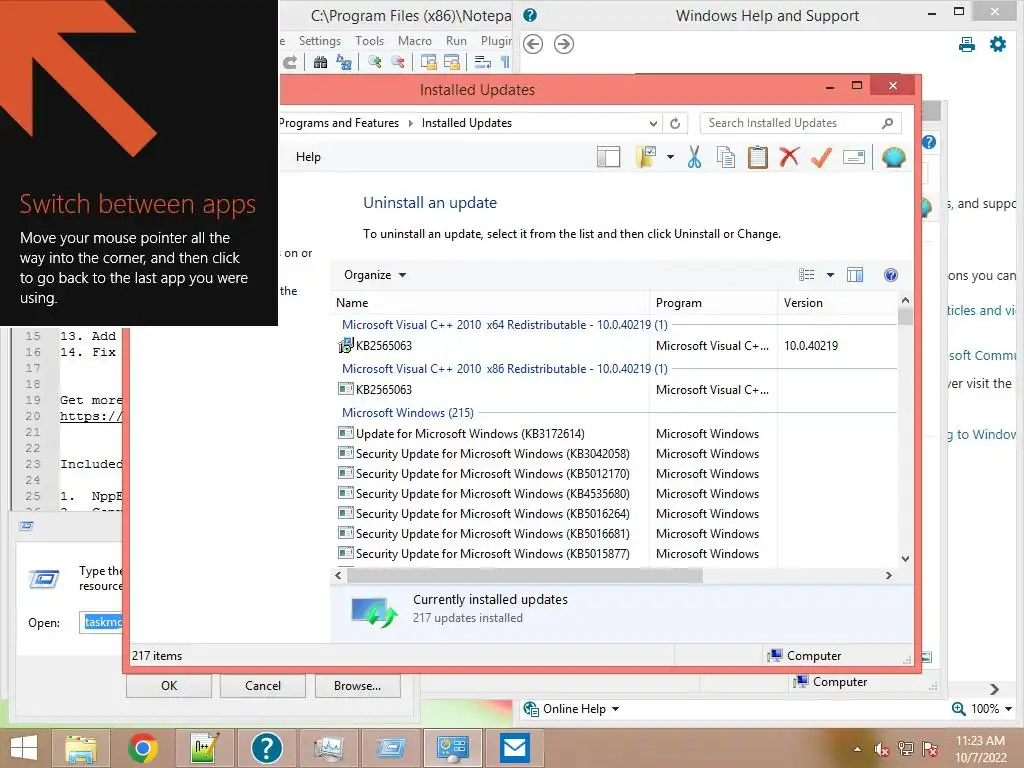
Task: Collapse the Visual C++ 2010 x86 Redistributable group
Action: [x=505, y=369]
